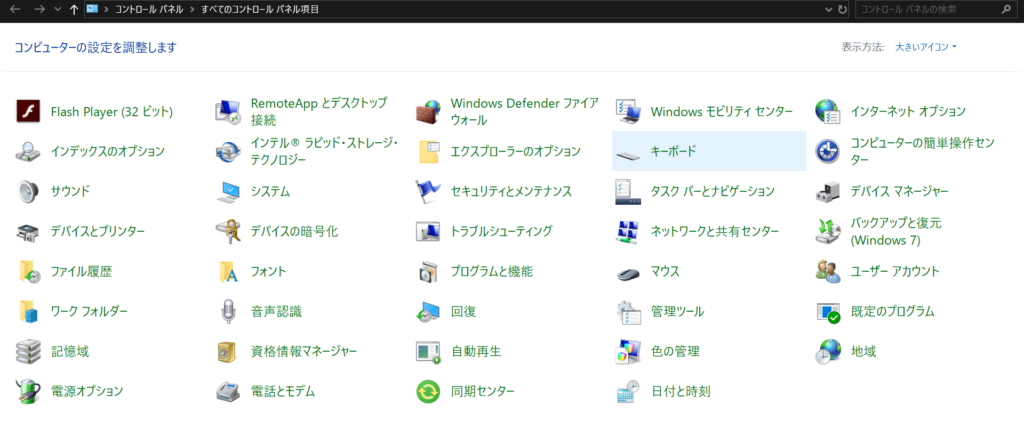Click the セキュリティとメンテナンス flag icon
1024x421 pixels.
428,191
